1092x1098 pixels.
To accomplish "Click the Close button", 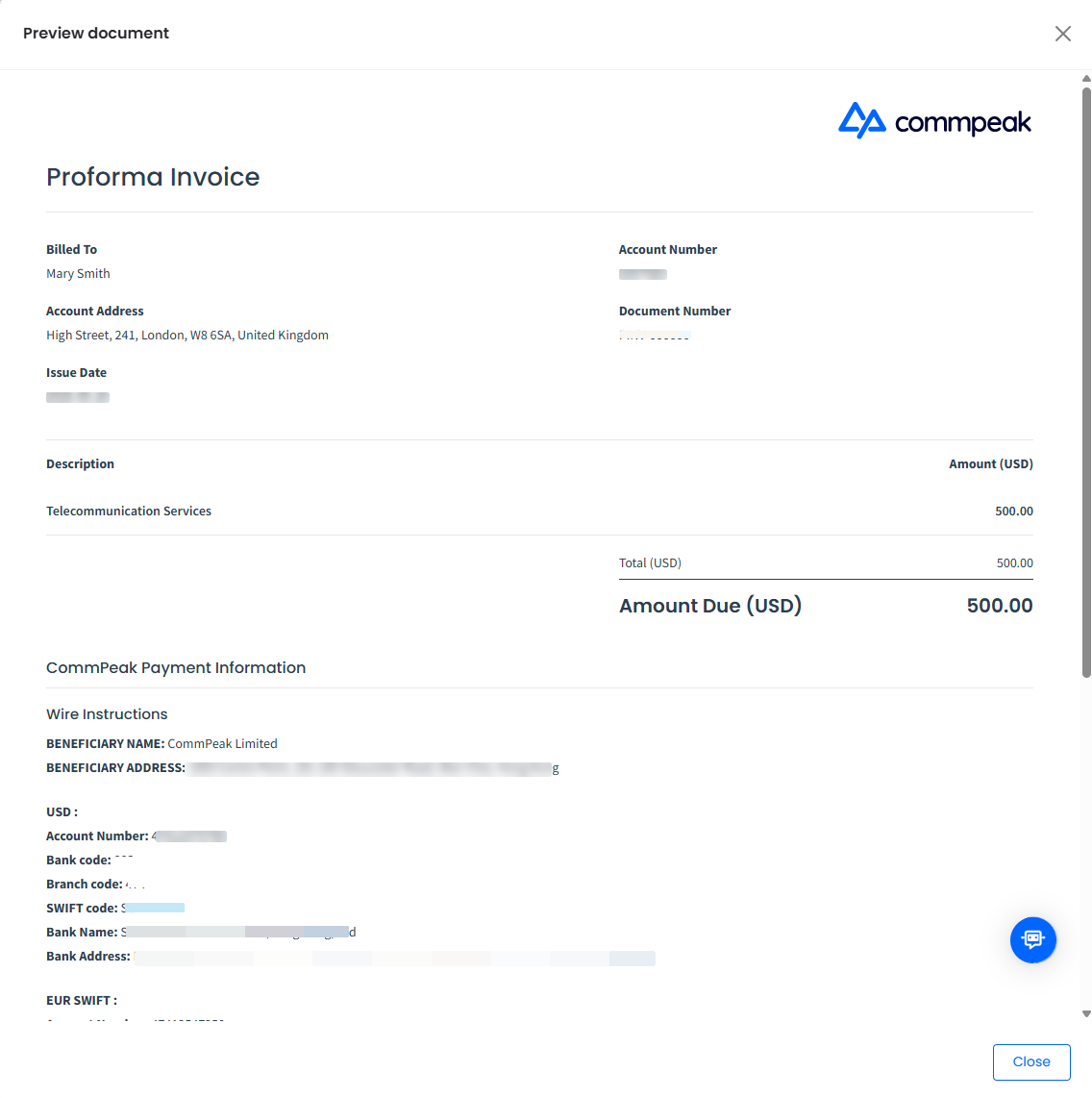I will point(1031,1061).
